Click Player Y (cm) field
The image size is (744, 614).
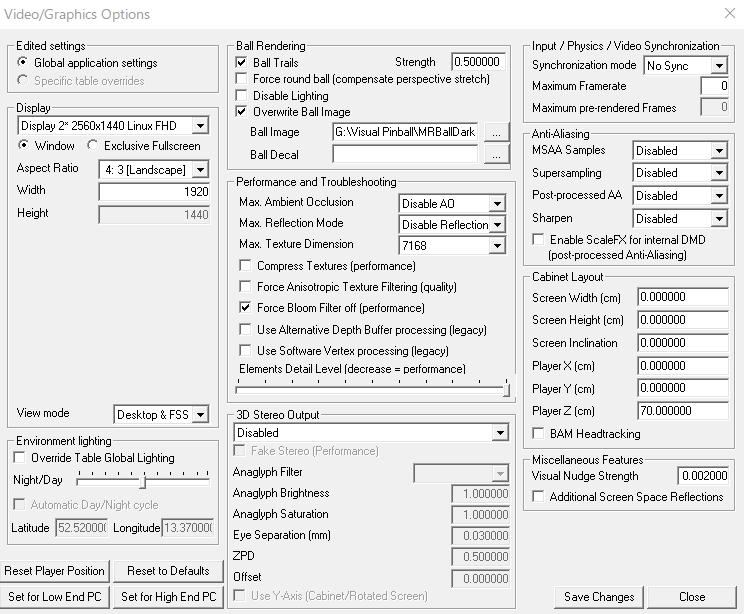(683, 388)
